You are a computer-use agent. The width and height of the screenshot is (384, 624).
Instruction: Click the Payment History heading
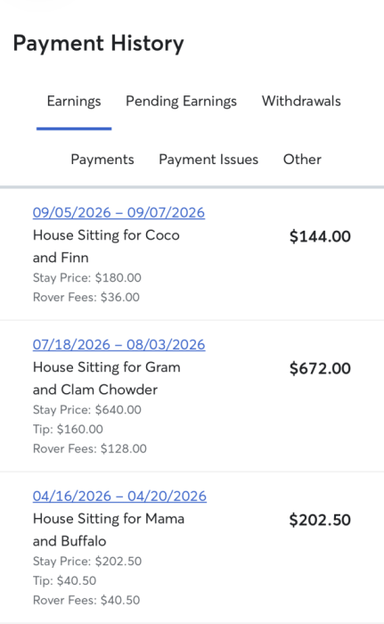coord(98,43)
